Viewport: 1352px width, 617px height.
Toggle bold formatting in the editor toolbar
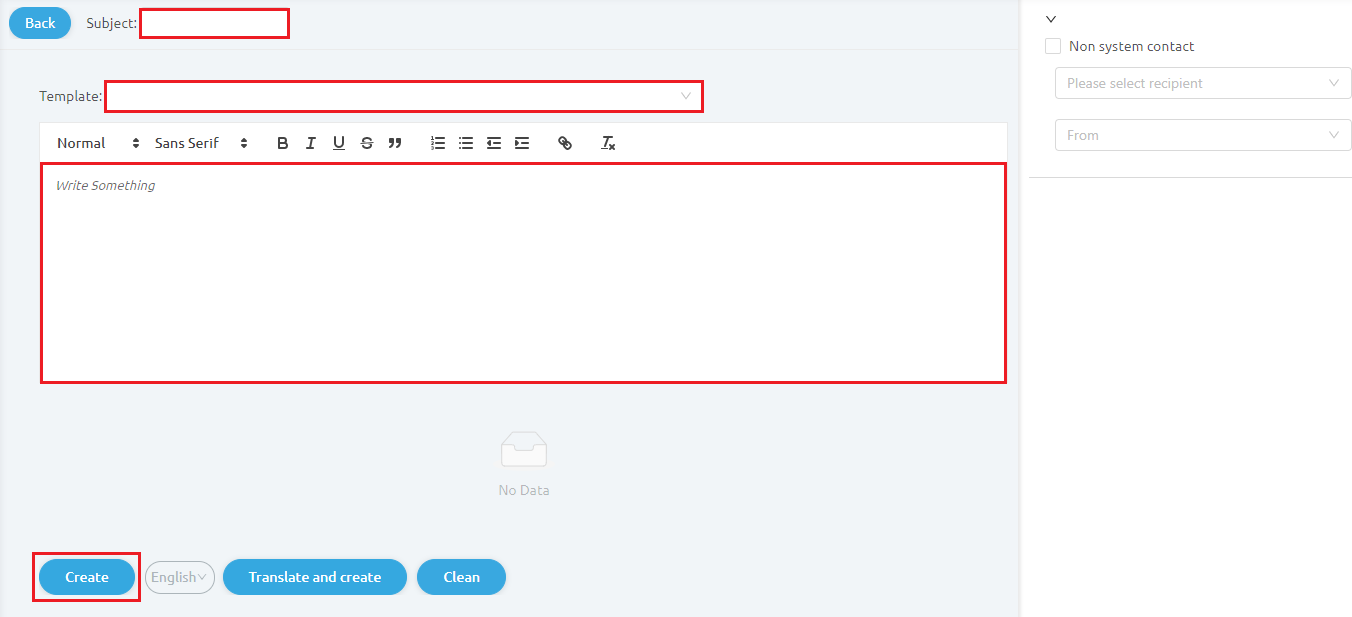[x=283, y=143]
